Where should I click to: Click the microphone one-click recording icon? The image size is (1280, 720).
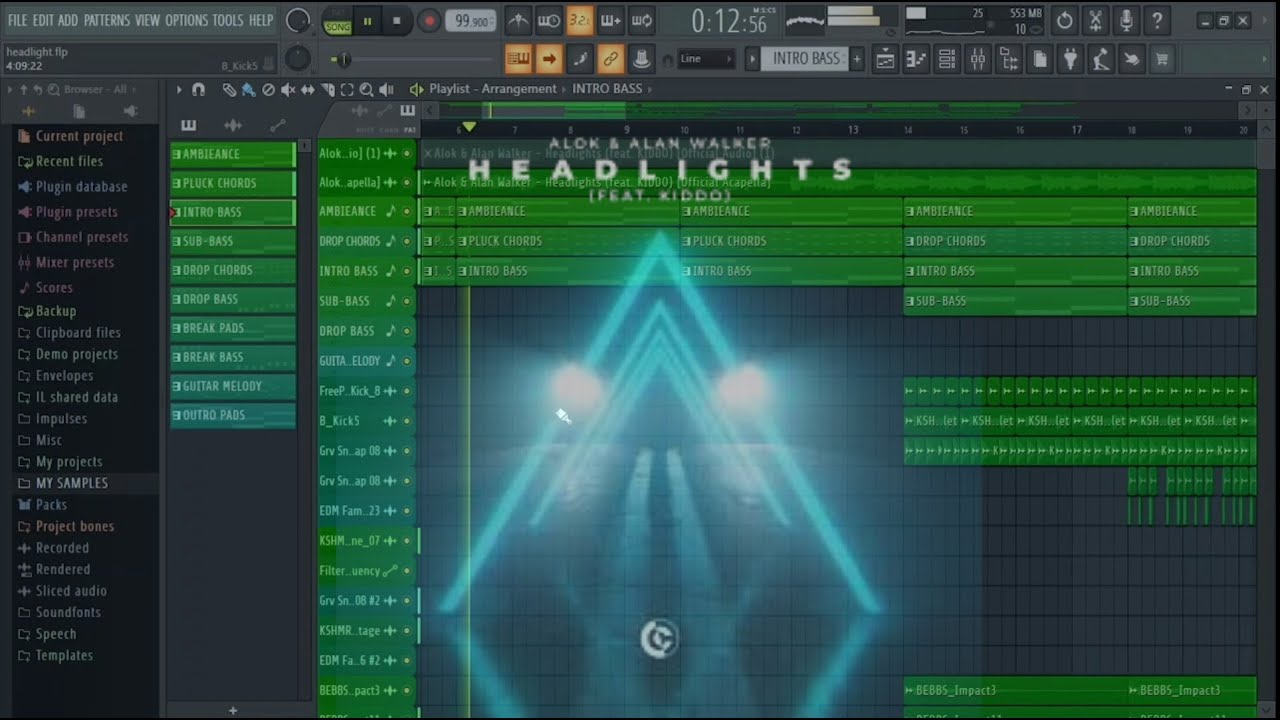click(x=1126, y=20)
